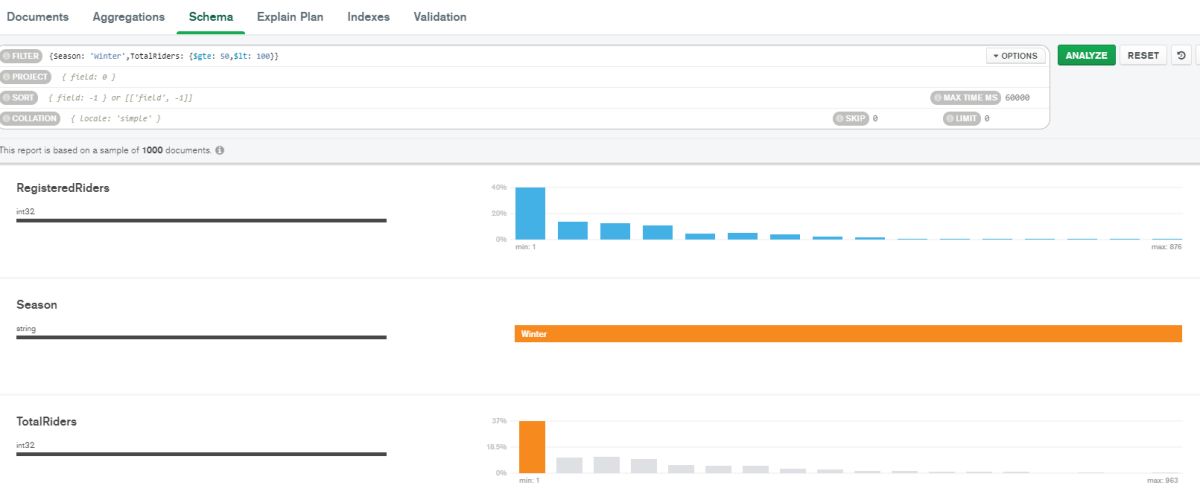Screen dimensions: 1200x494
Task: Click the Season field name
Action: 37,305
